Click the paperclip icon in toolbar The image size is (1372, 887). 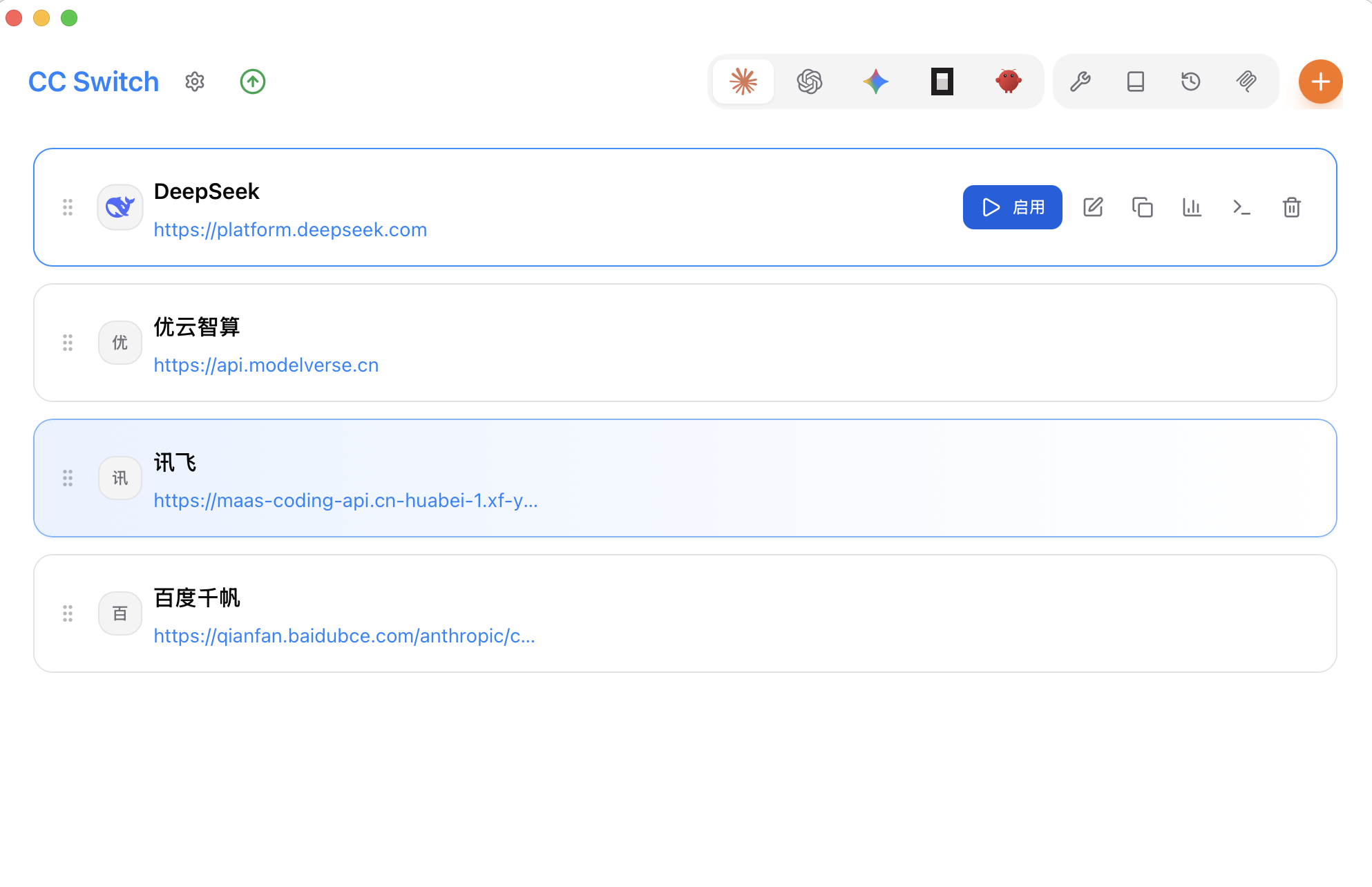[1246, 82]
